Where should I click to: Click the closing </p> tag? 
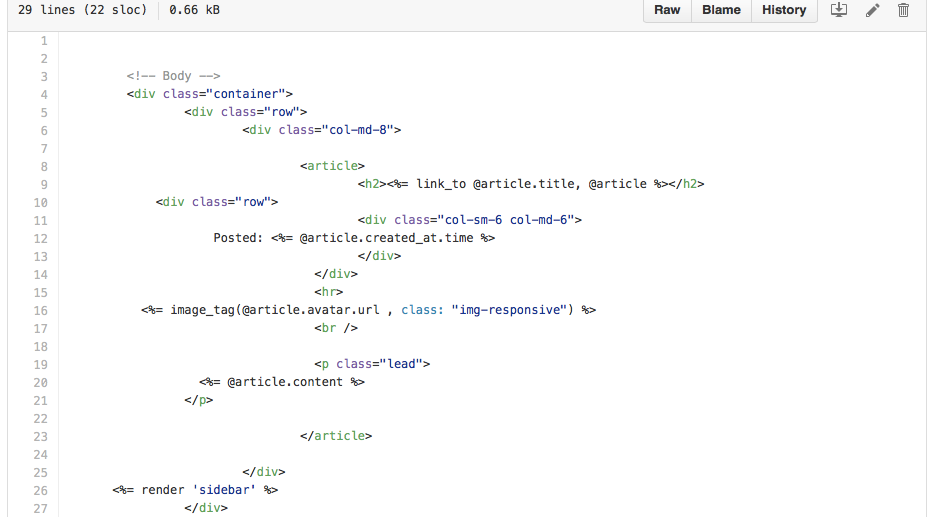point(198,400)
